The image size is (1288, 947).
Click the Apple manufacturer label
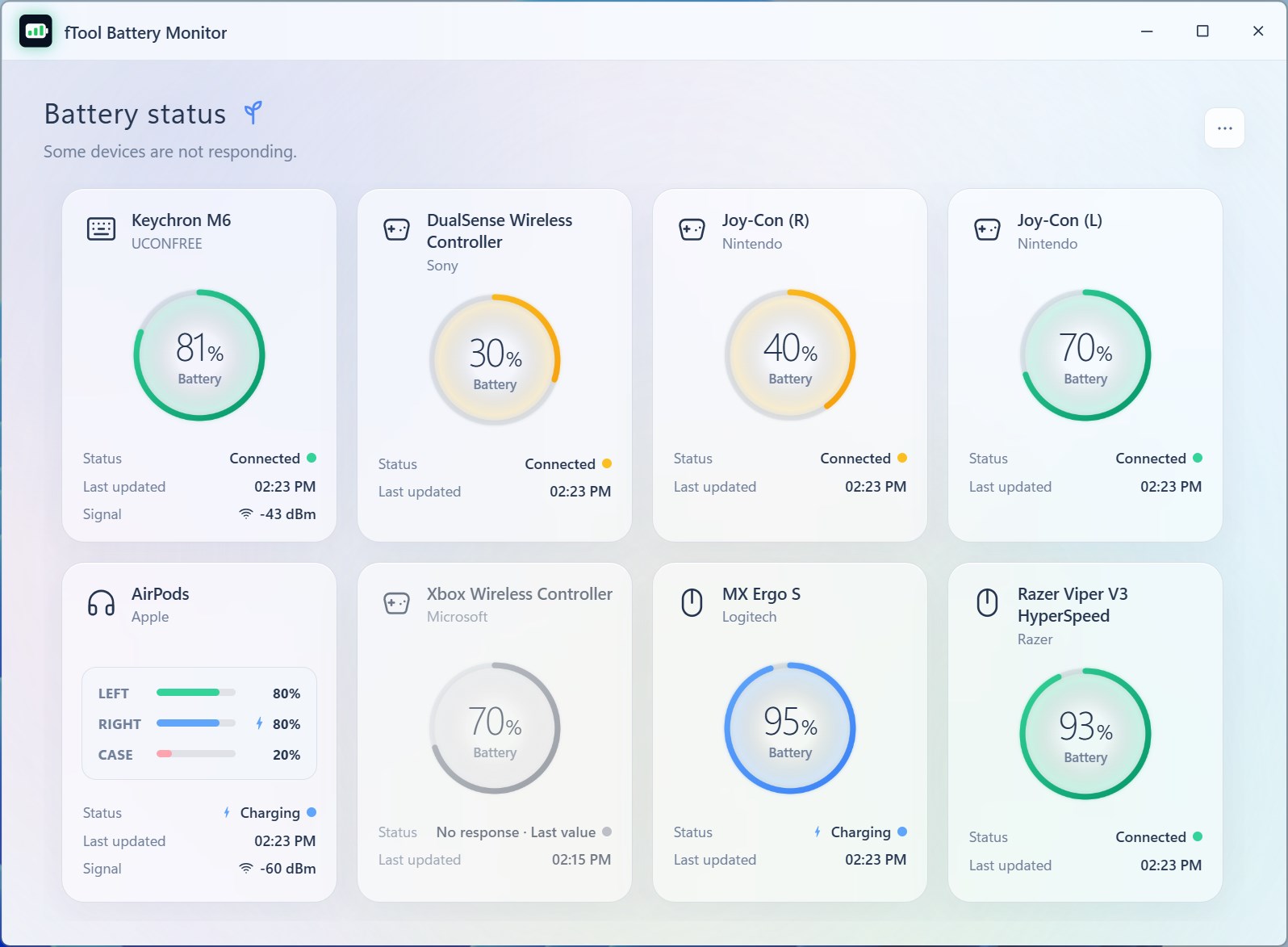tap(150, 618)
